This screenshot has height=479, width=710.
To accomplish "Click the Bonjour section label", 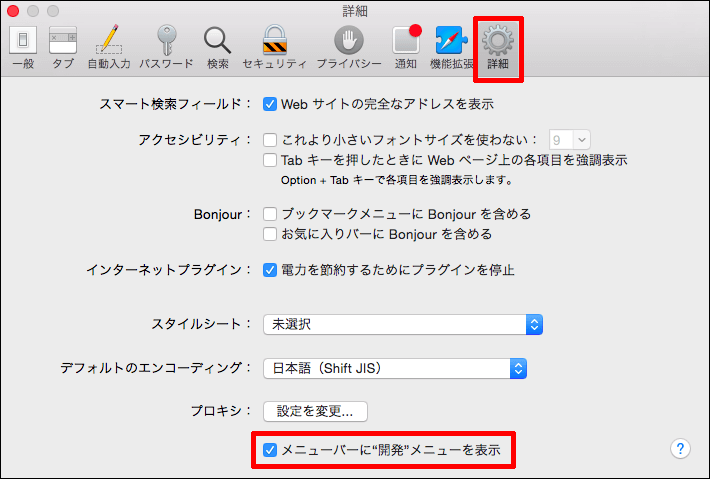I will (x=222, y=214).
